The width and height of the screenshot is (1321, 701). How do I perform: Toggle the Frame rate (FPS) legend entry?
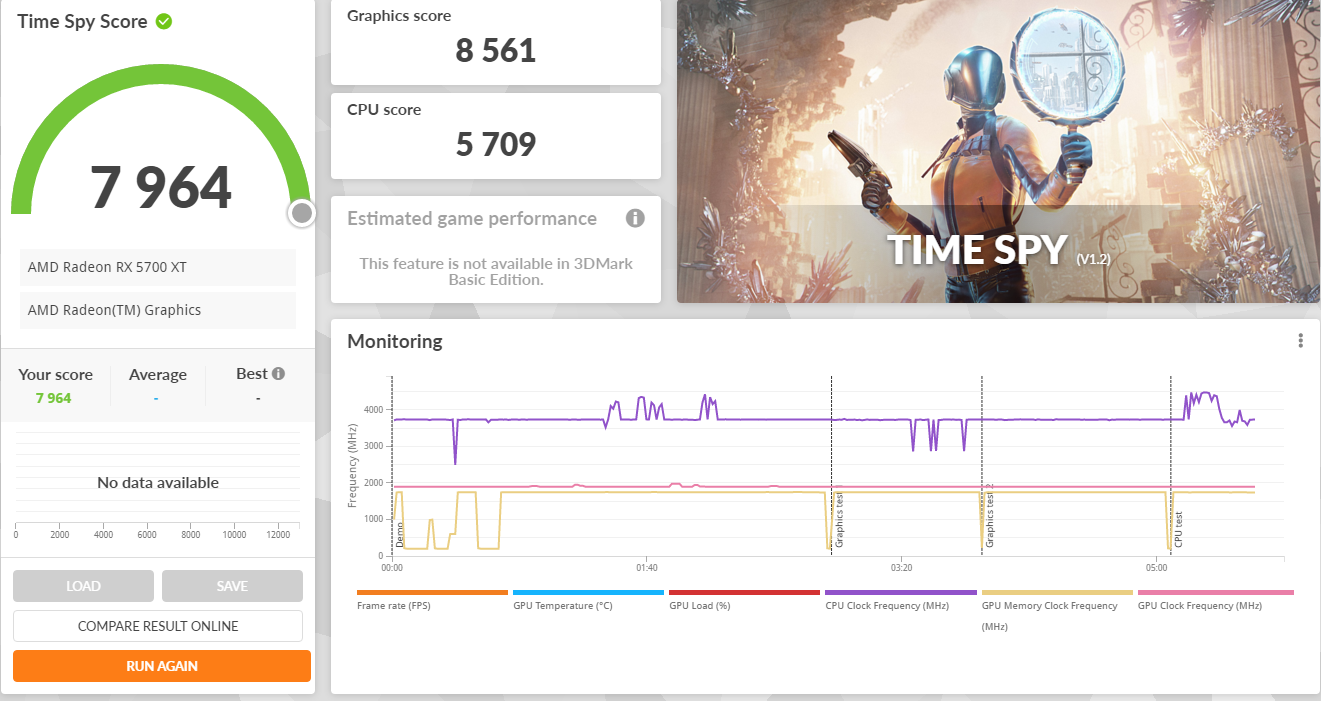coord(432,600)
